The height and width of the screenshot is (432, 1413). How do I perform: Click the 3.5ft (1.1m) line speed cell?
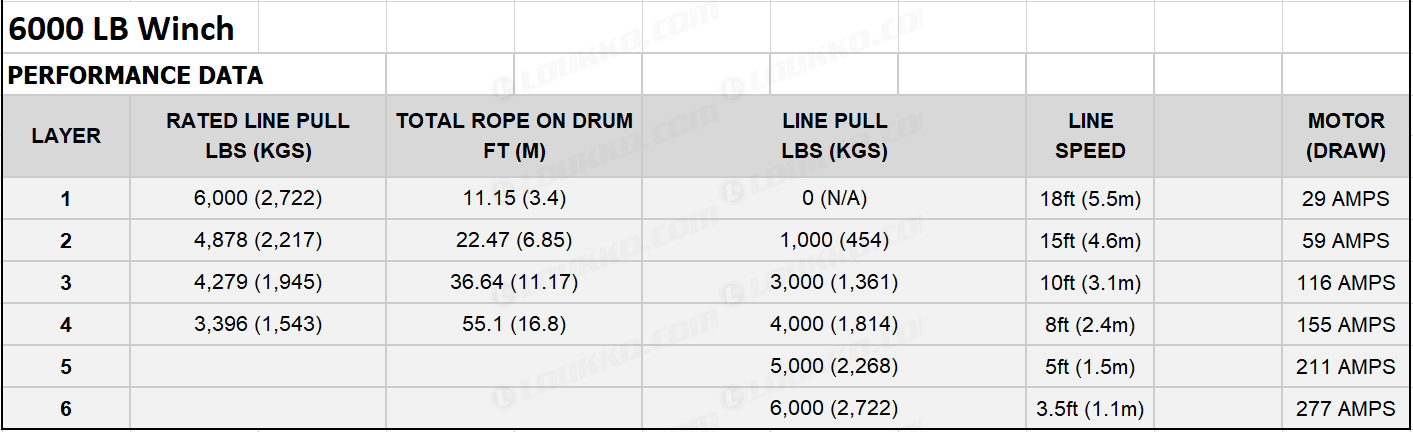point(1090,409)
